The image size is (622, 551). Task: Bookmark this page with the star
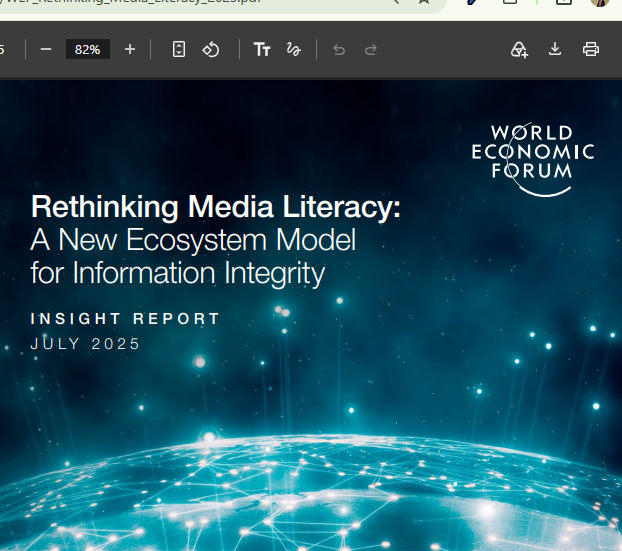tap(424, 2)
